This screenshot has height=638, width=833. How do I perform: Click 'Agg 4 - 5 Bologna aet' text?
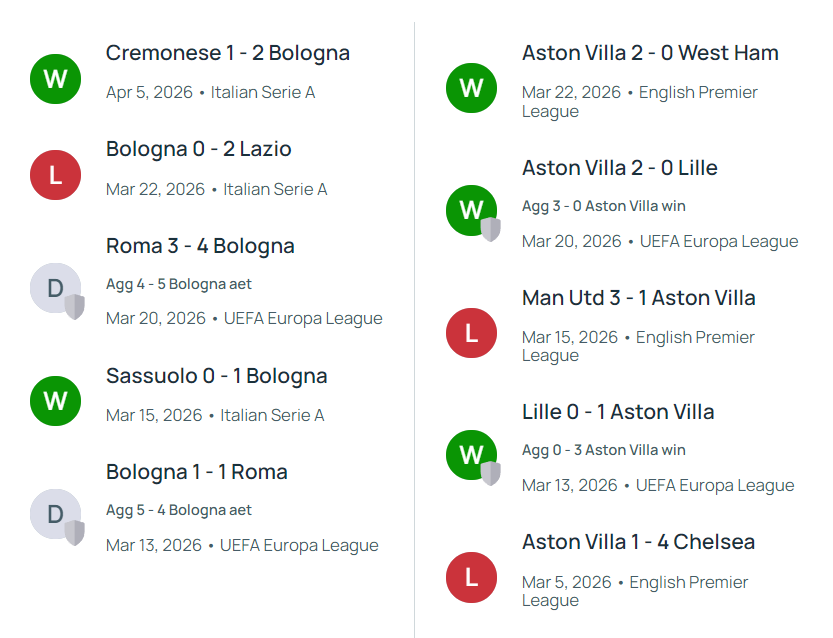(x=179, y=284)
